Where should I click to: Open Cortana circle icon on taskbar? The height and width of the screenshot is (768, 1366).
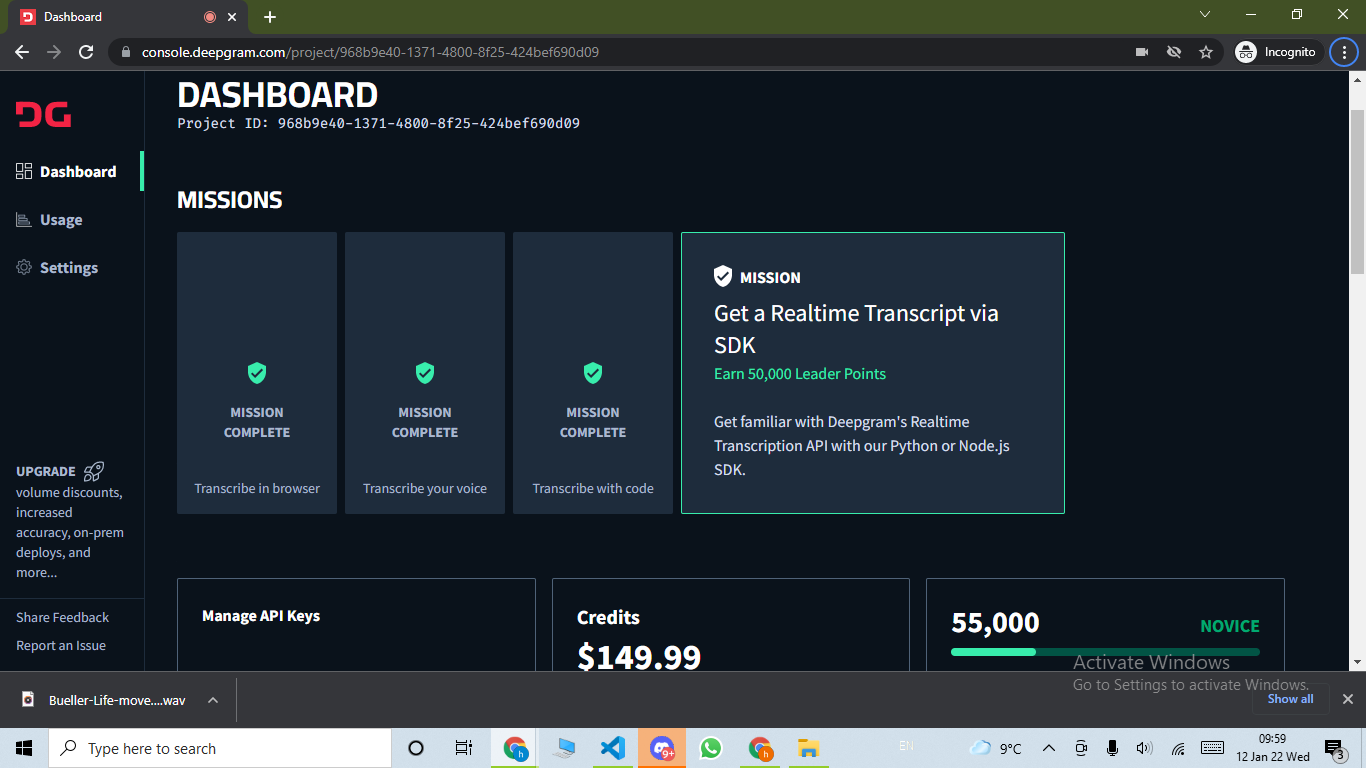416,748
